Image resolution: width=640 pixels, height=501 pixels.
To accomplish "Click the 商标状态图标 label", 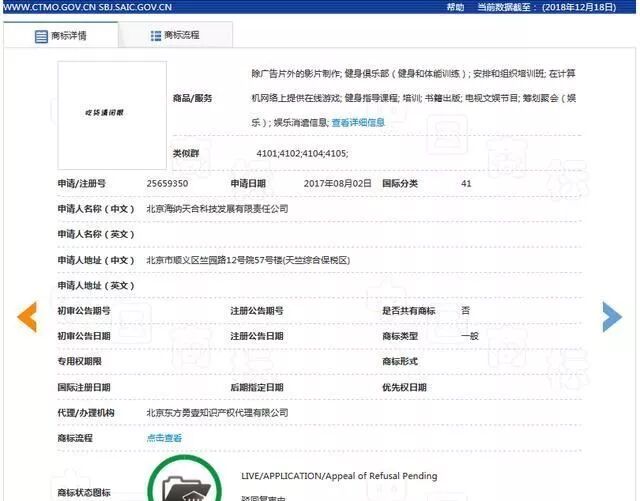I will tap(84, 492).
